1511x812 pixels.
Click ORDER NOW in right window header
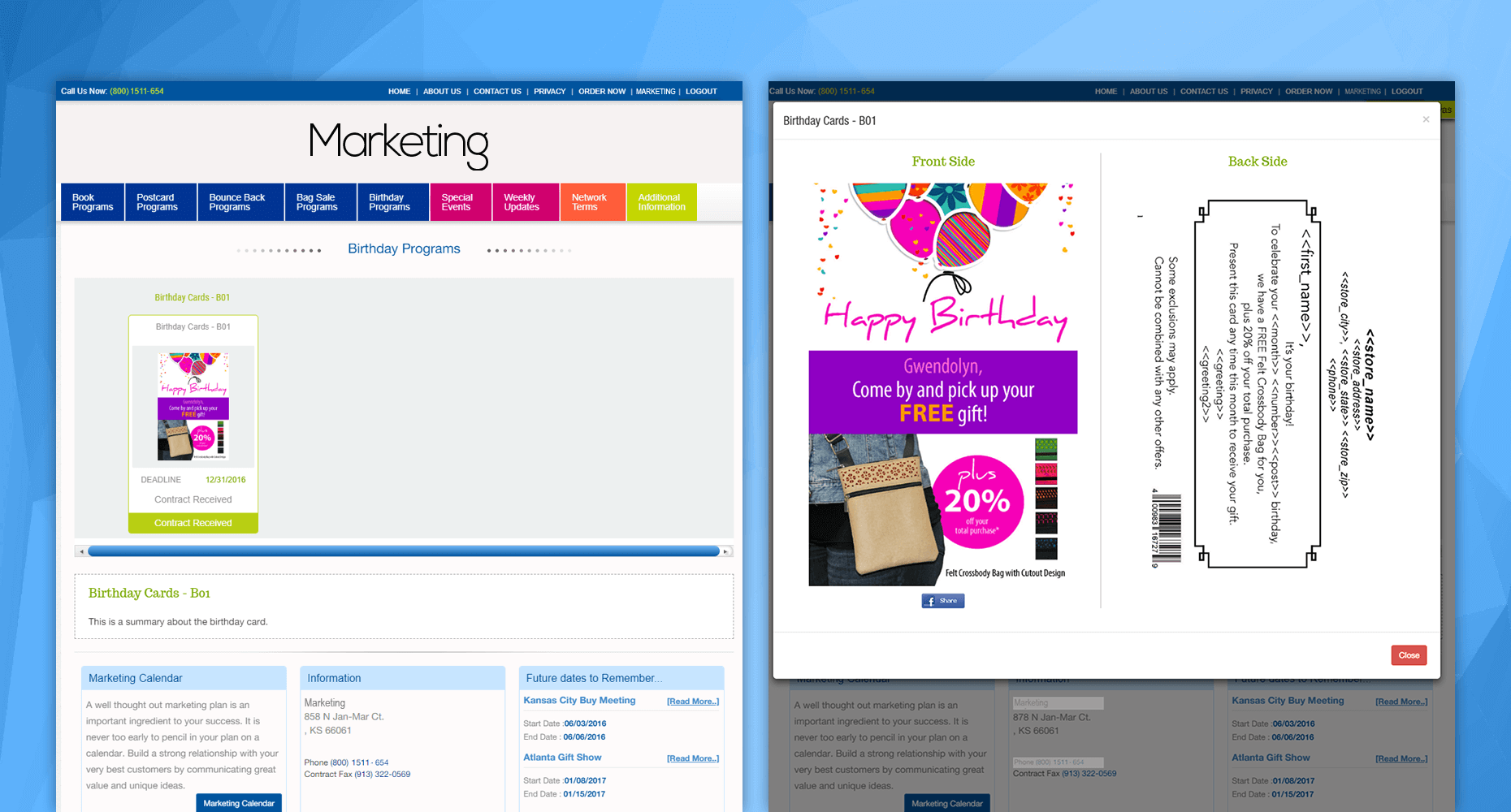1309,92
